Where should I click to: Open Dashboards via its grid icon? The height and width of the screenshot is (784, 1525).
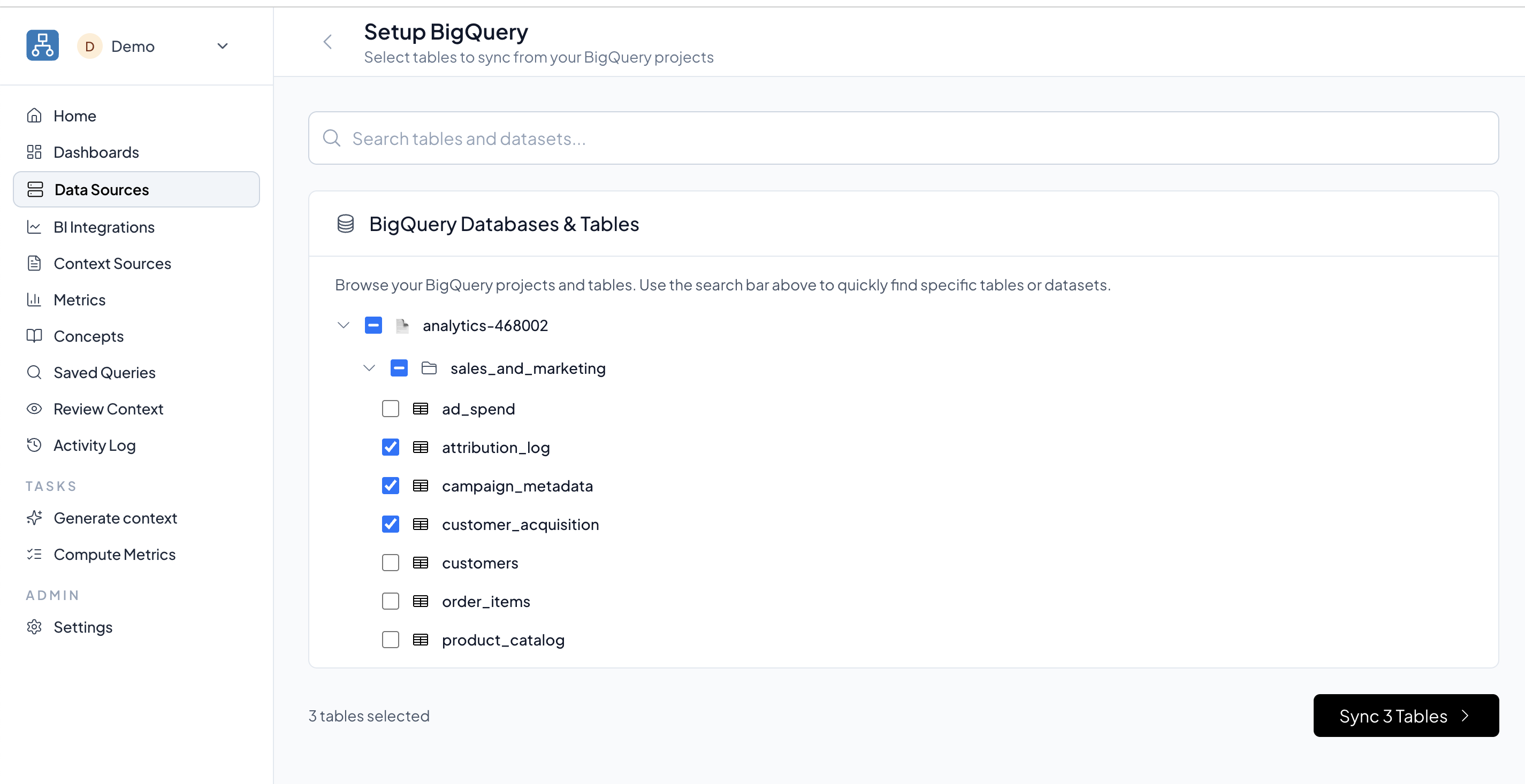coord(34,152)
